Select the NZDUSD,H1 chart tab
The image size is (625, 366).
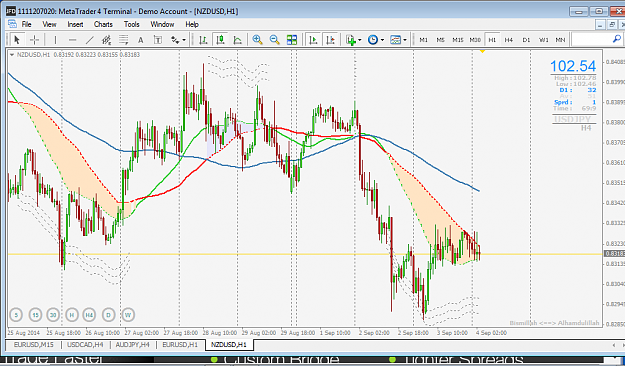point(229,344)
